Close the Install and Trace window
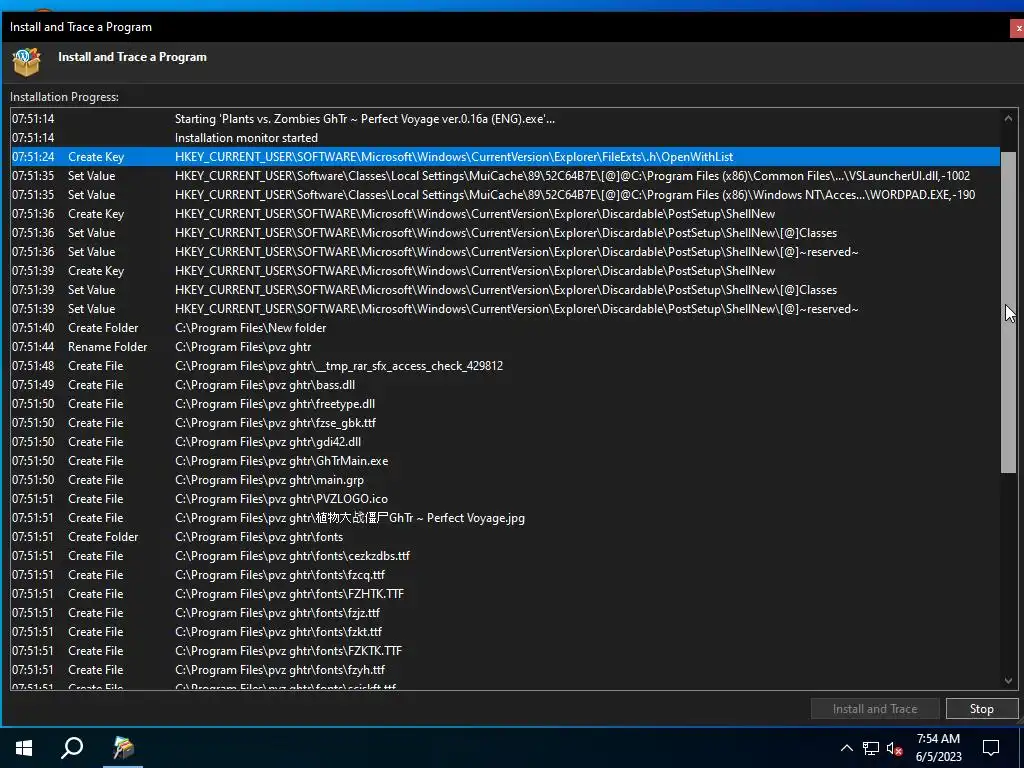The height and width of the screenshot is (768, 1024). coord(1017,28)
